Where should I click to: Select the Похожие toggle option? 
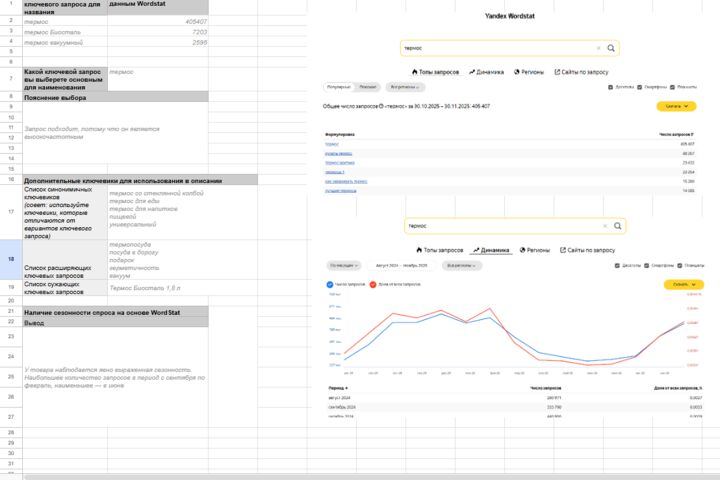click(x=367, y=87)
